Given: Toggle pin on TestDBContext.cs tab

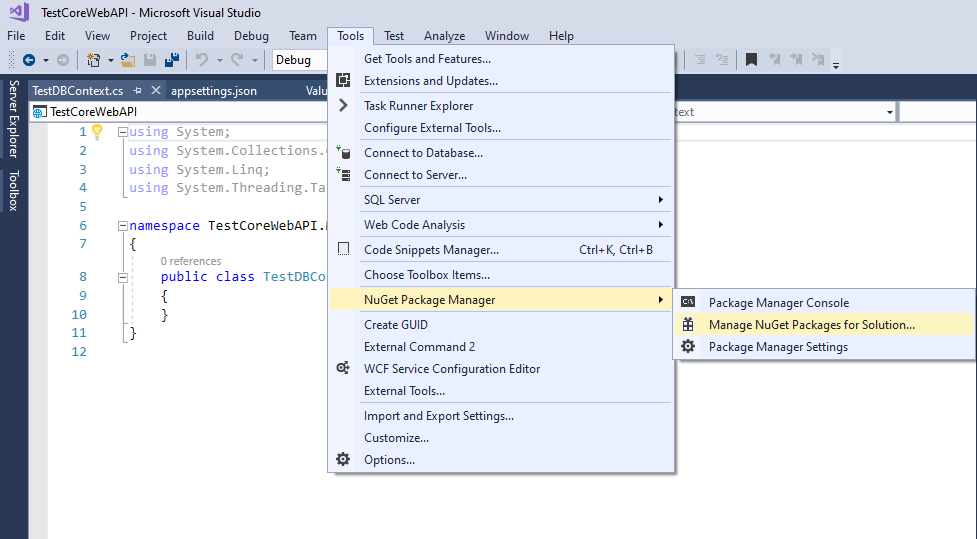Looking at the screenshot, I should pos(137,90).
